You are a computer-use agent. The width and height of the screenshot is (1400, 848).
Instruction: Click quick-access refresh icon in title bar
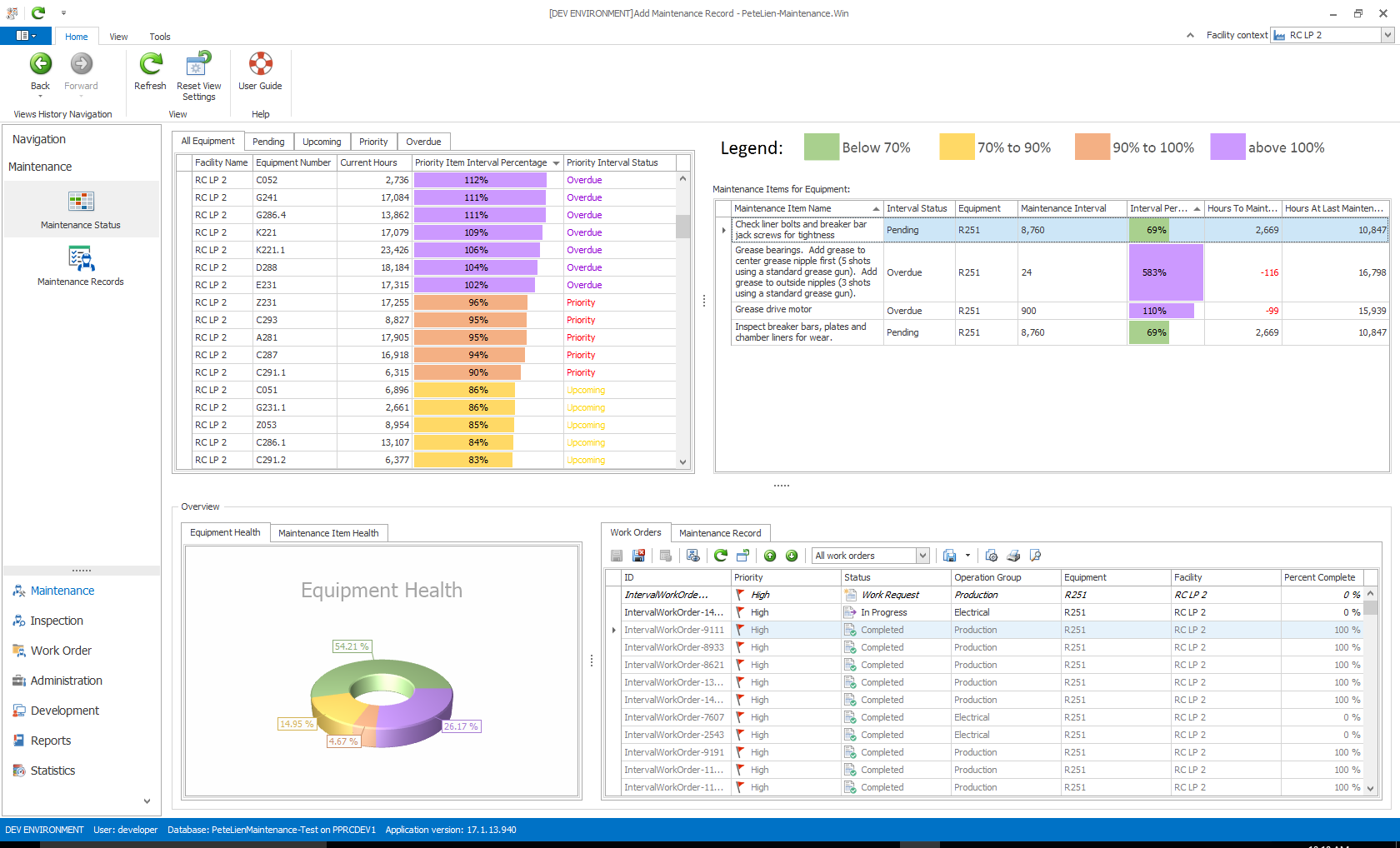38,12
